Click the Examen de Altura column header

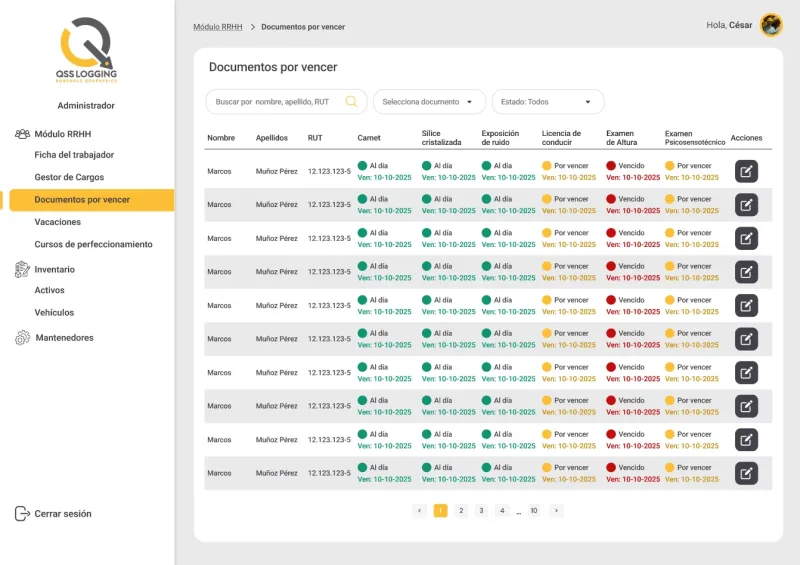(x=621, y=138)
